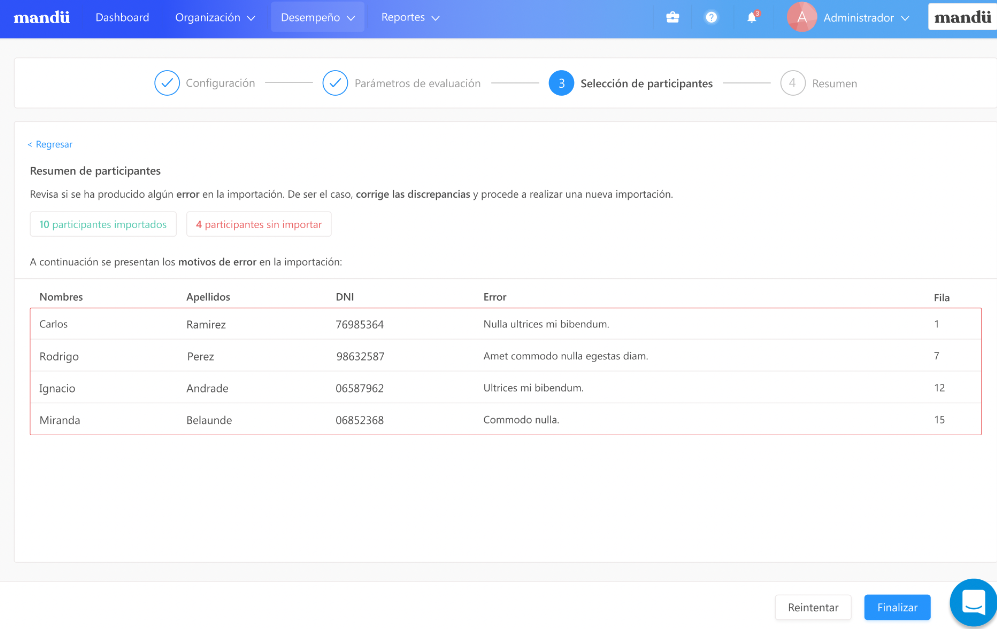Click 10 participantes importados badge

pyautogui.click(x=103, y=225)
